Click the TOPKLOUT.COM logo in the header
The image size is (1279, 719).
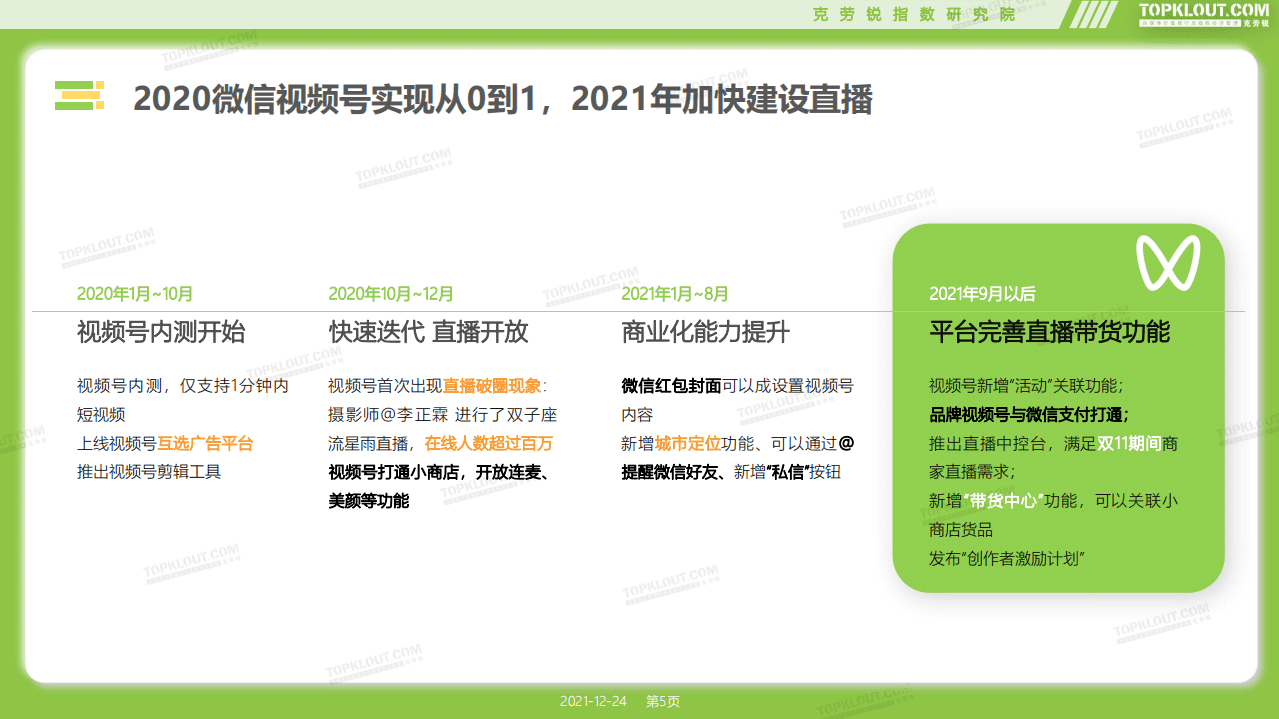pos(1205,10)
